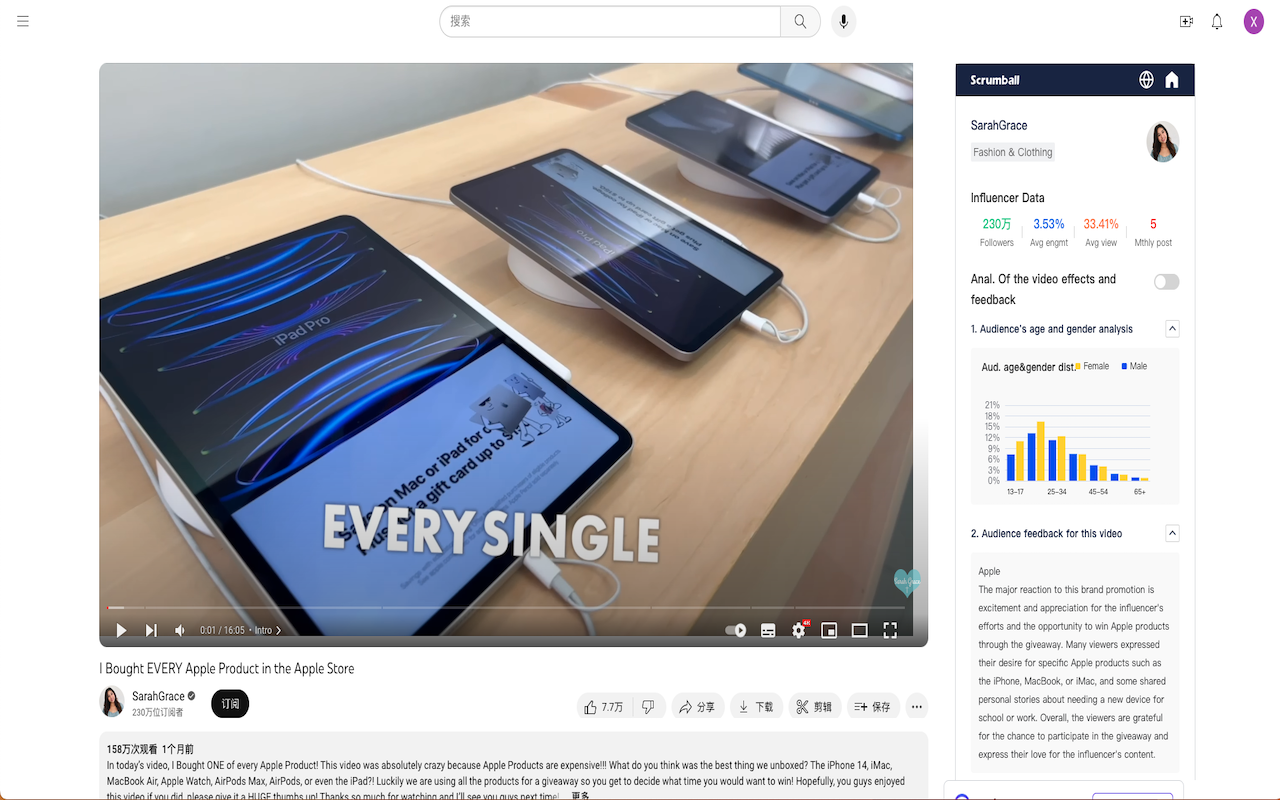Expand the Intro chapter list
This screenshot has height=800, width=1280.
[x=268, y=630]
